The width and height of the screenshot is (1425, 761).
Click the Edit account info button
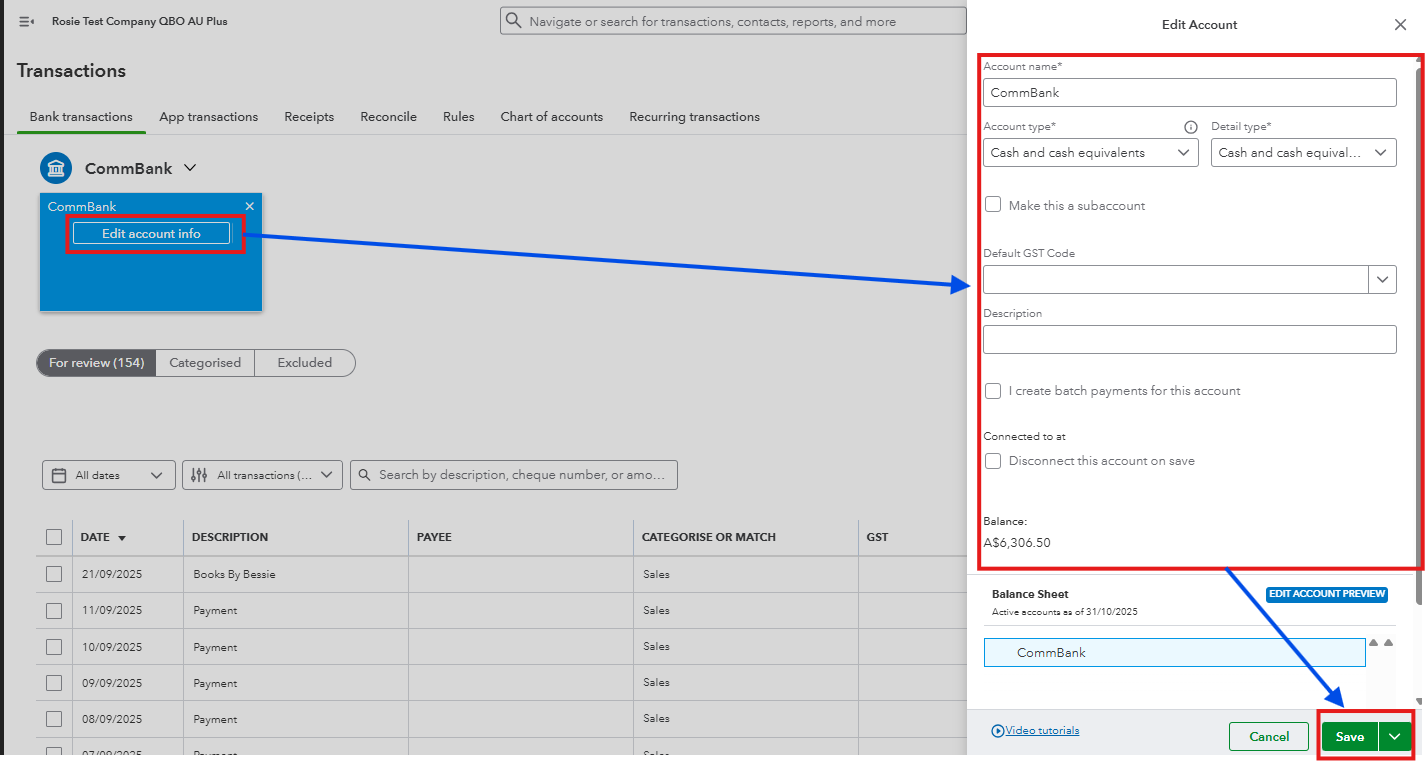pos(152,234)
